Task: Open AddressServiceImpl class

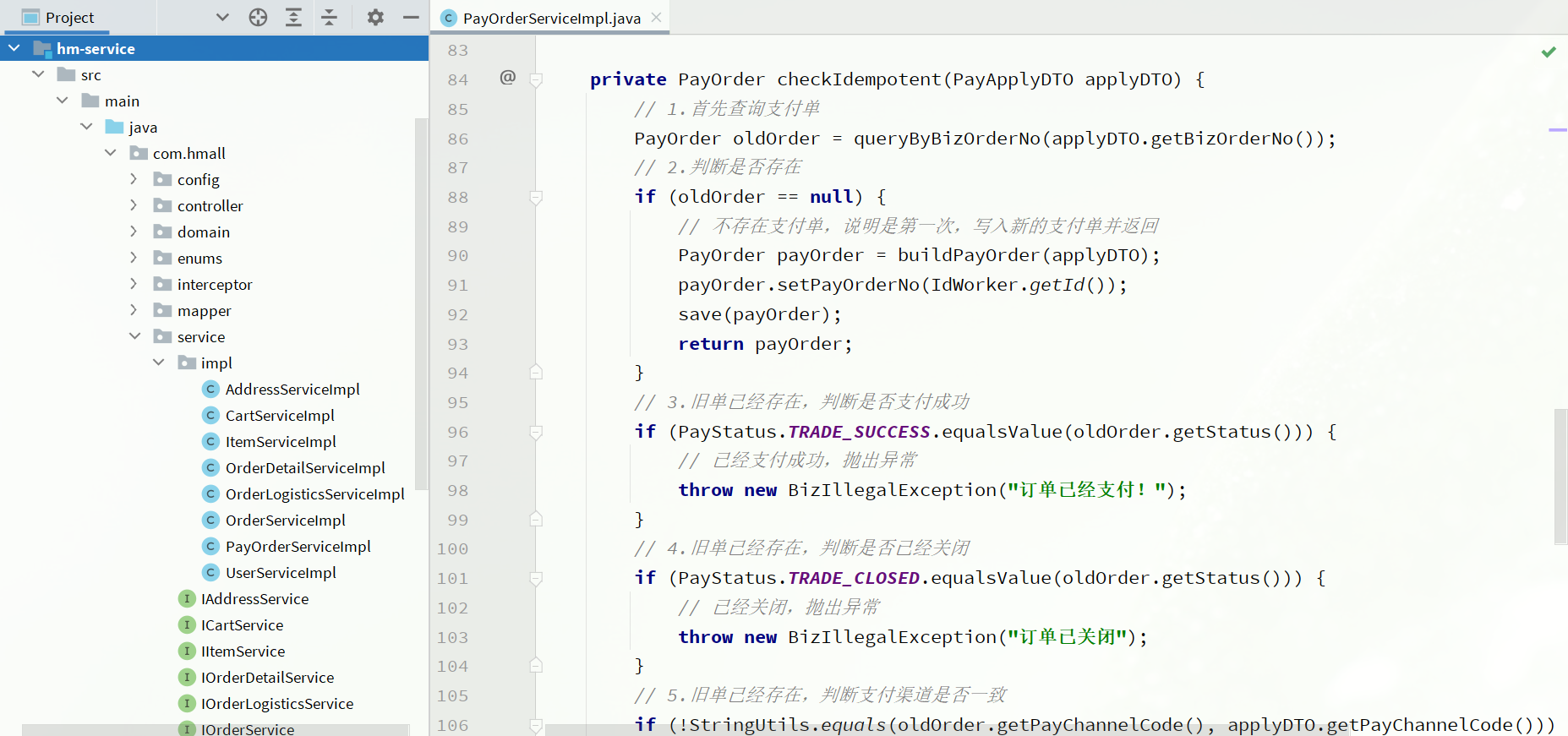Action: (x=292, y=390)
